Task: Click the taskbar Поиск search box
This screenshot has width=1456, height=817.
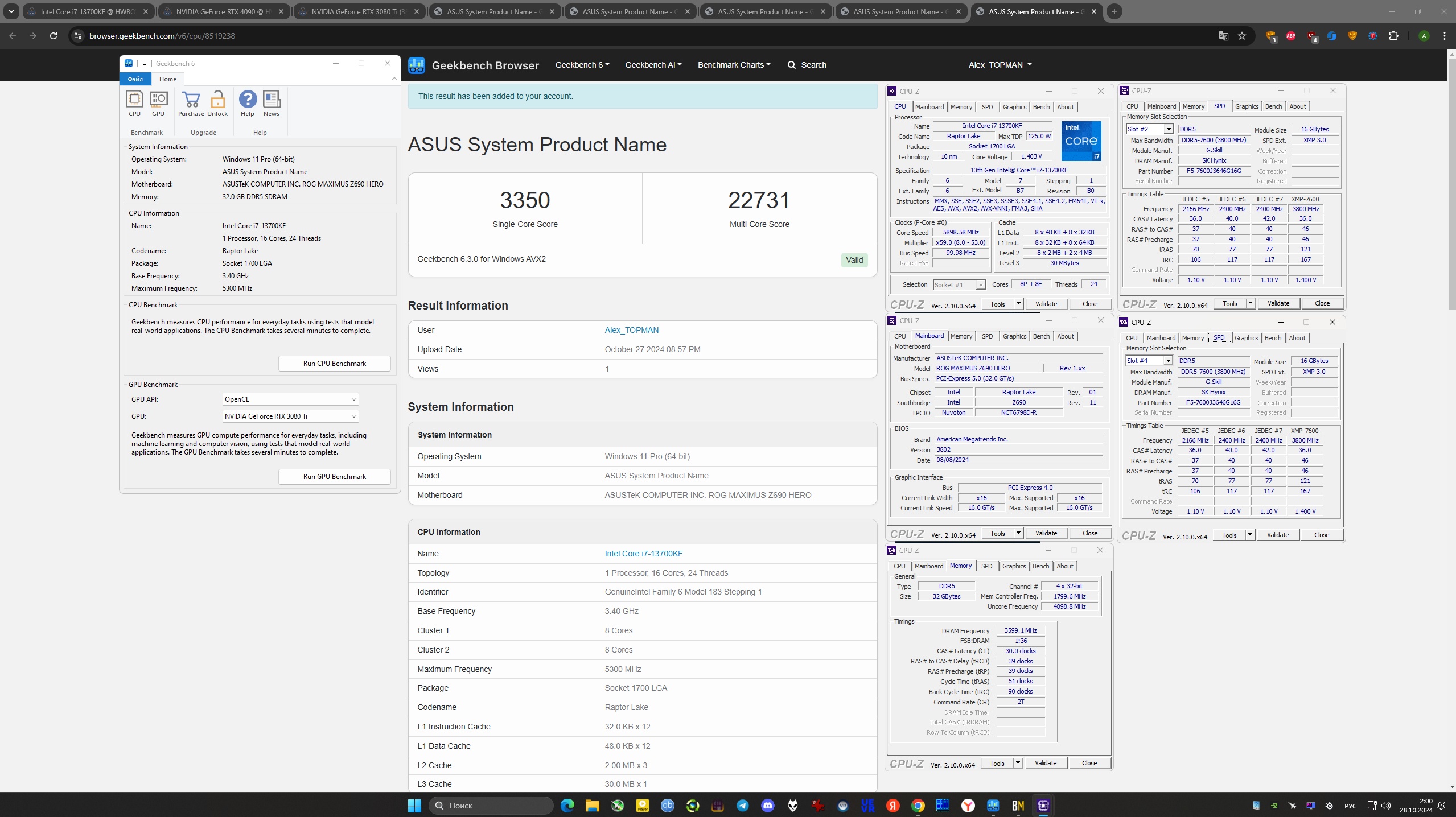Action: coord(491,805)
